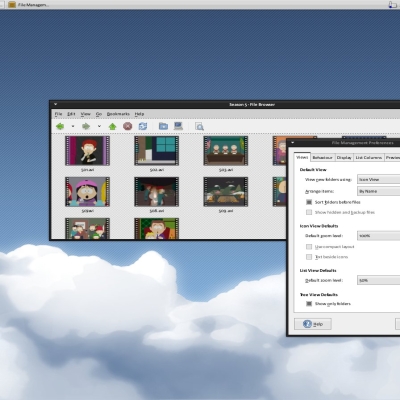Select the 502.avi video thumbnail
The height and width of the screenshot is (400, 400).
pos(157,151)
